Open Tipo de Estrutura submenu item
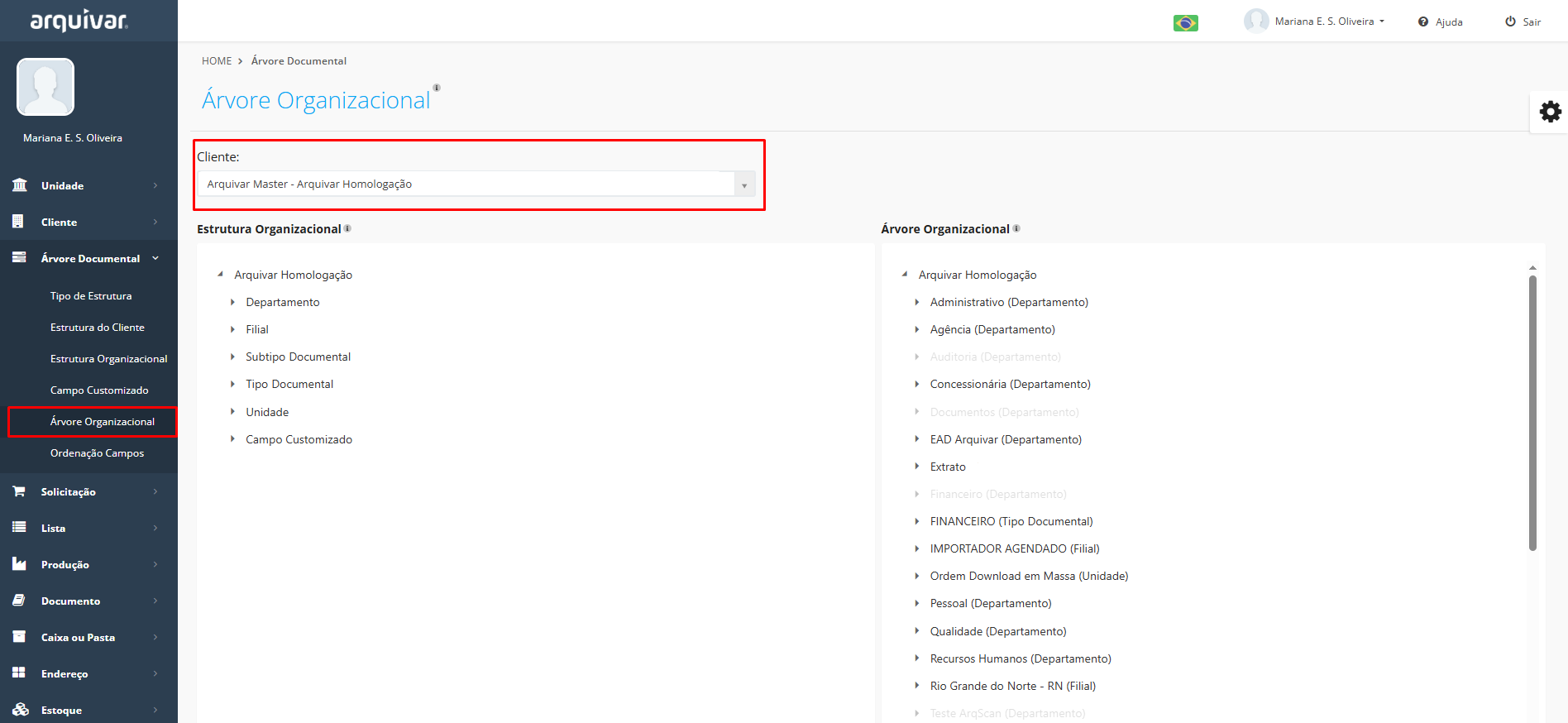The height and width of the screenshot is (723, 1568). (91, 295)
